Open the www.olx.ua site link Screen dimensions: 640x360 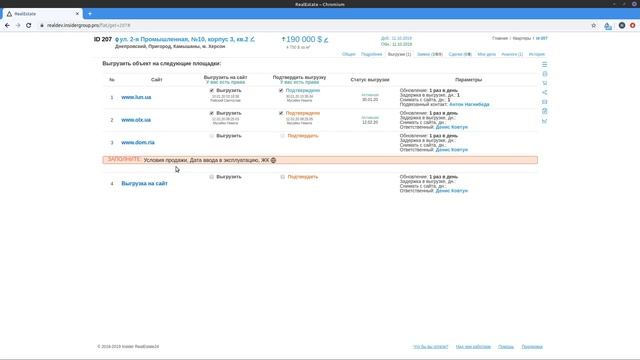pos(136,120)
